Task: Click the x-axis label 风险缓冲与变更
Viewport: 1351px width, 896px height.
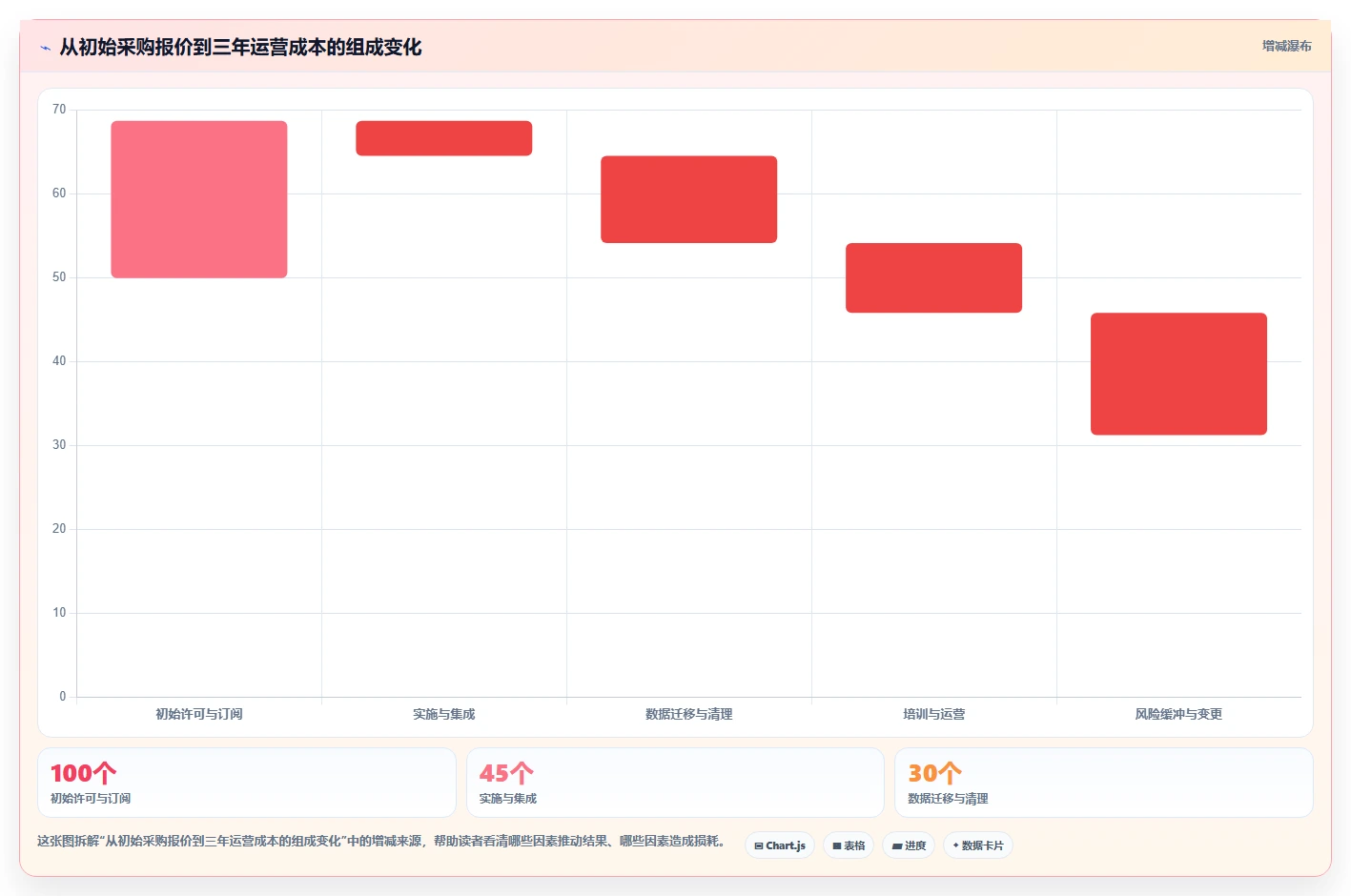Action: pyautogui.click(x=1179, y=714)
